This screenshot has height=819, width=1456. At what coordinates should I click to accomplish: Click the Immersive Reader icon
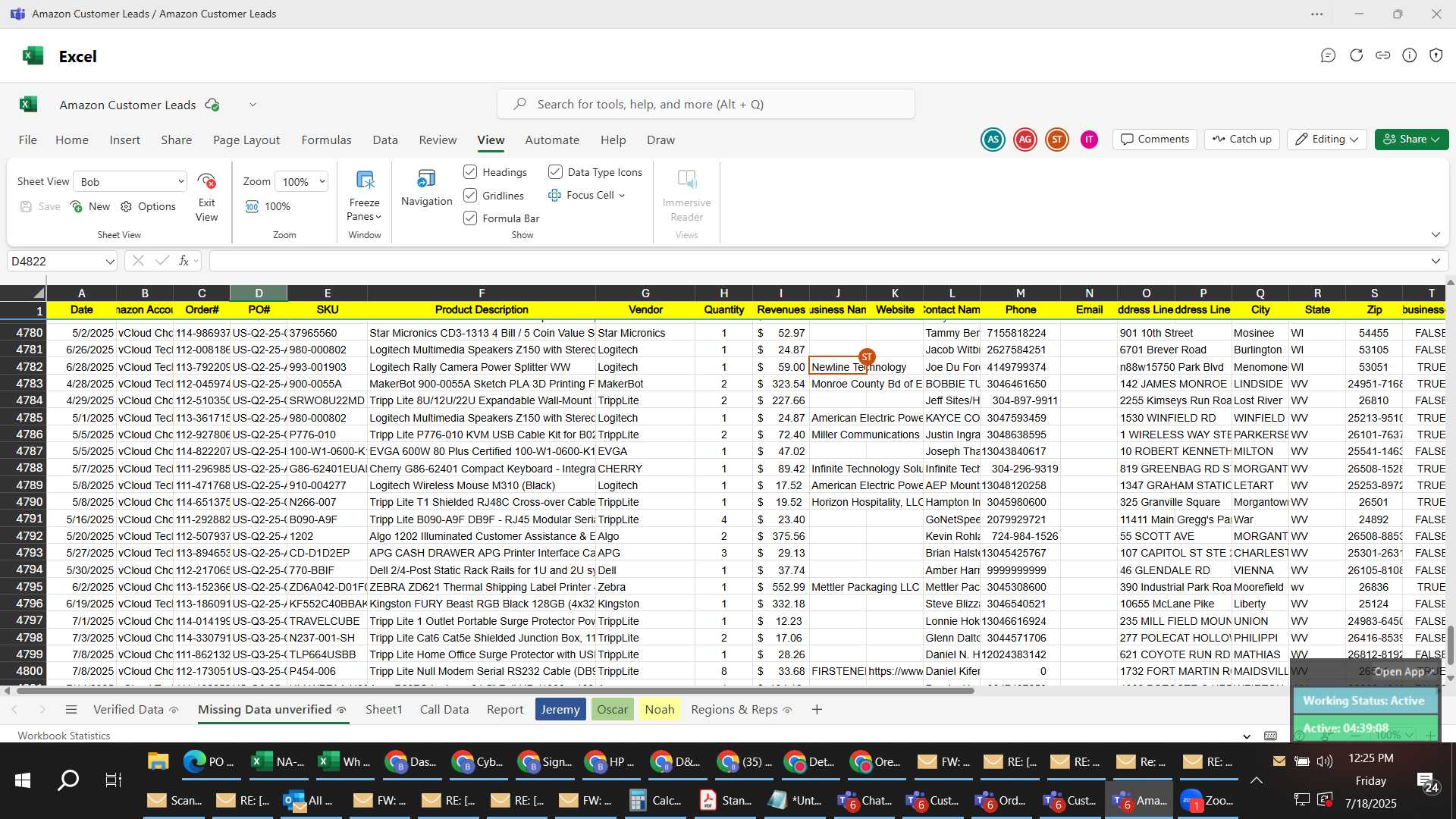686,180
